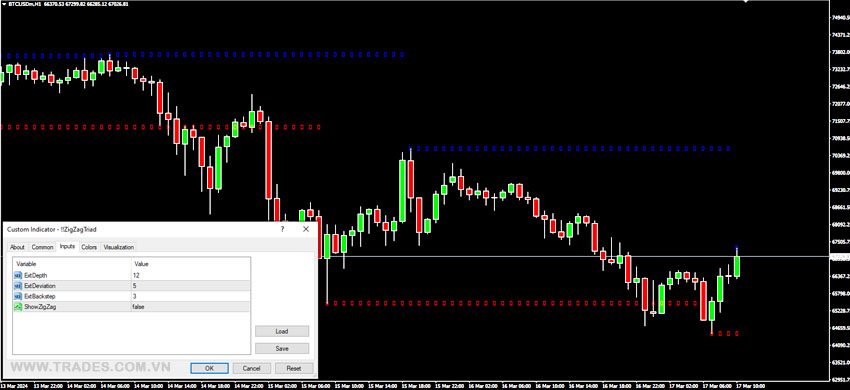
Task: Switch to the Colors tab
Action: click(x=89, y=247)
